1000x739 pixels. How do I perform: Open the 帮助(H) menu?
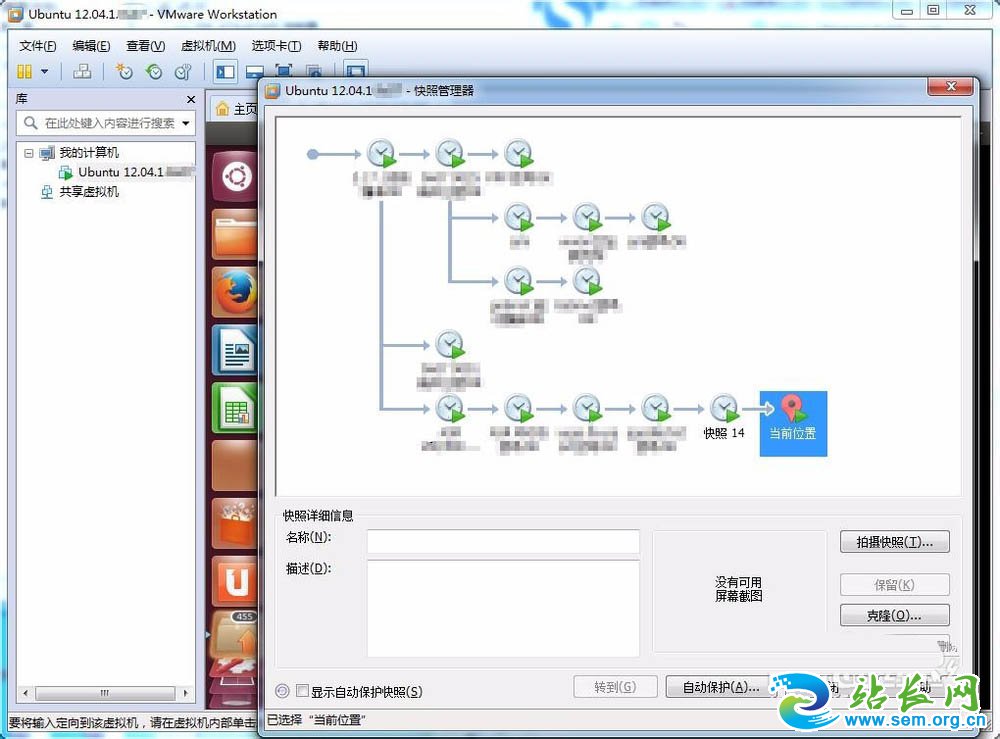(337, 46)
